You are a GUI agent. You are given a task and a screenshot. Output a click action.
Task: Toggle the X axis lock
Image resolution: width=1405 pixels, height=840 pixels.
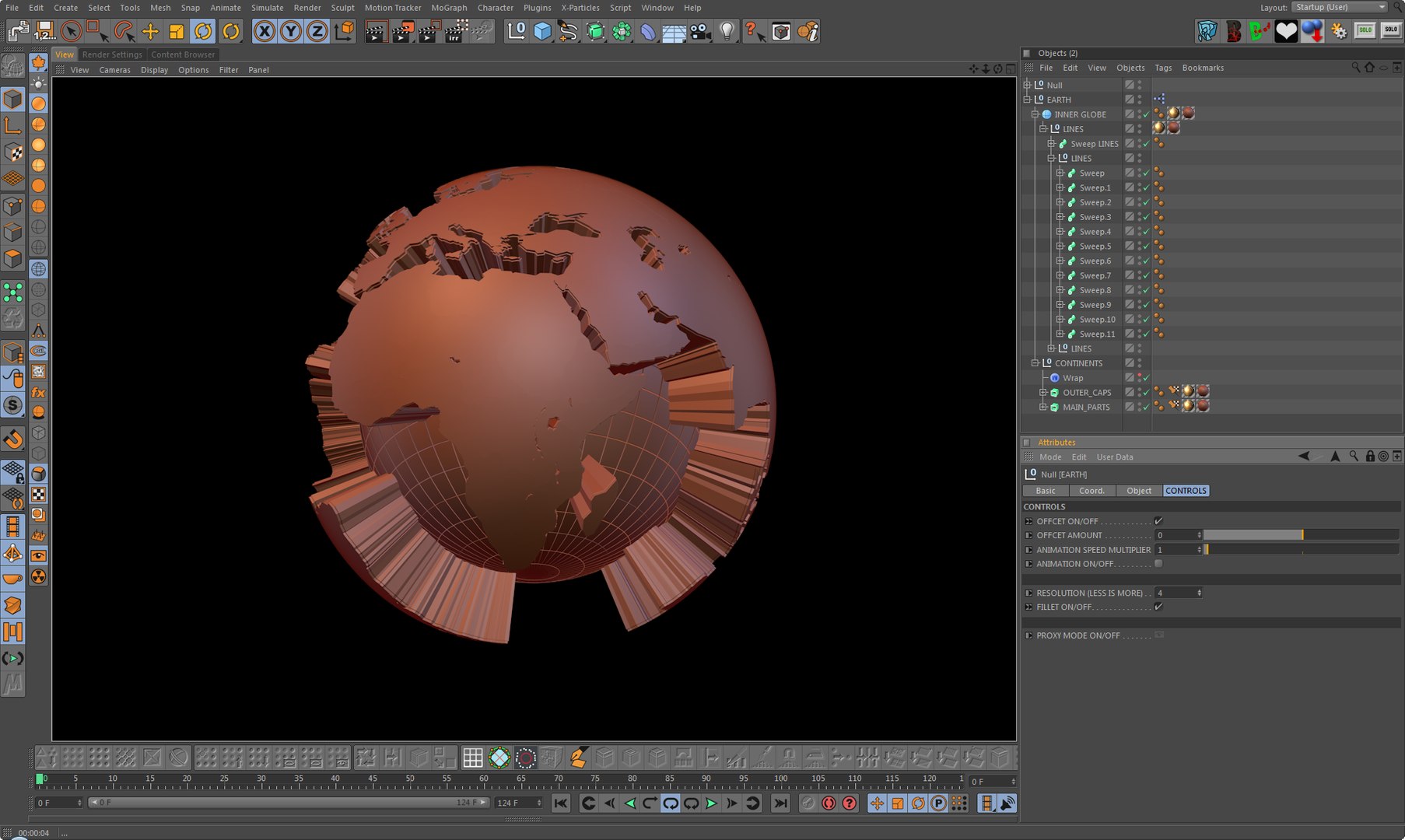[265, 31]
